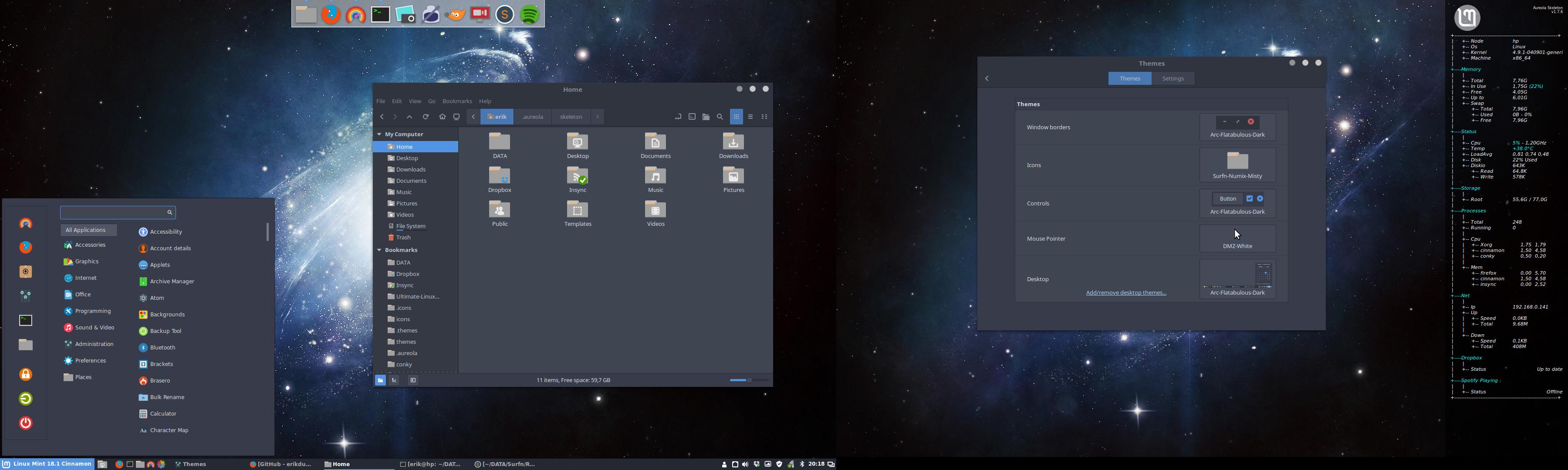Click Add/remove desktop themes link

tap(1126, 293)
